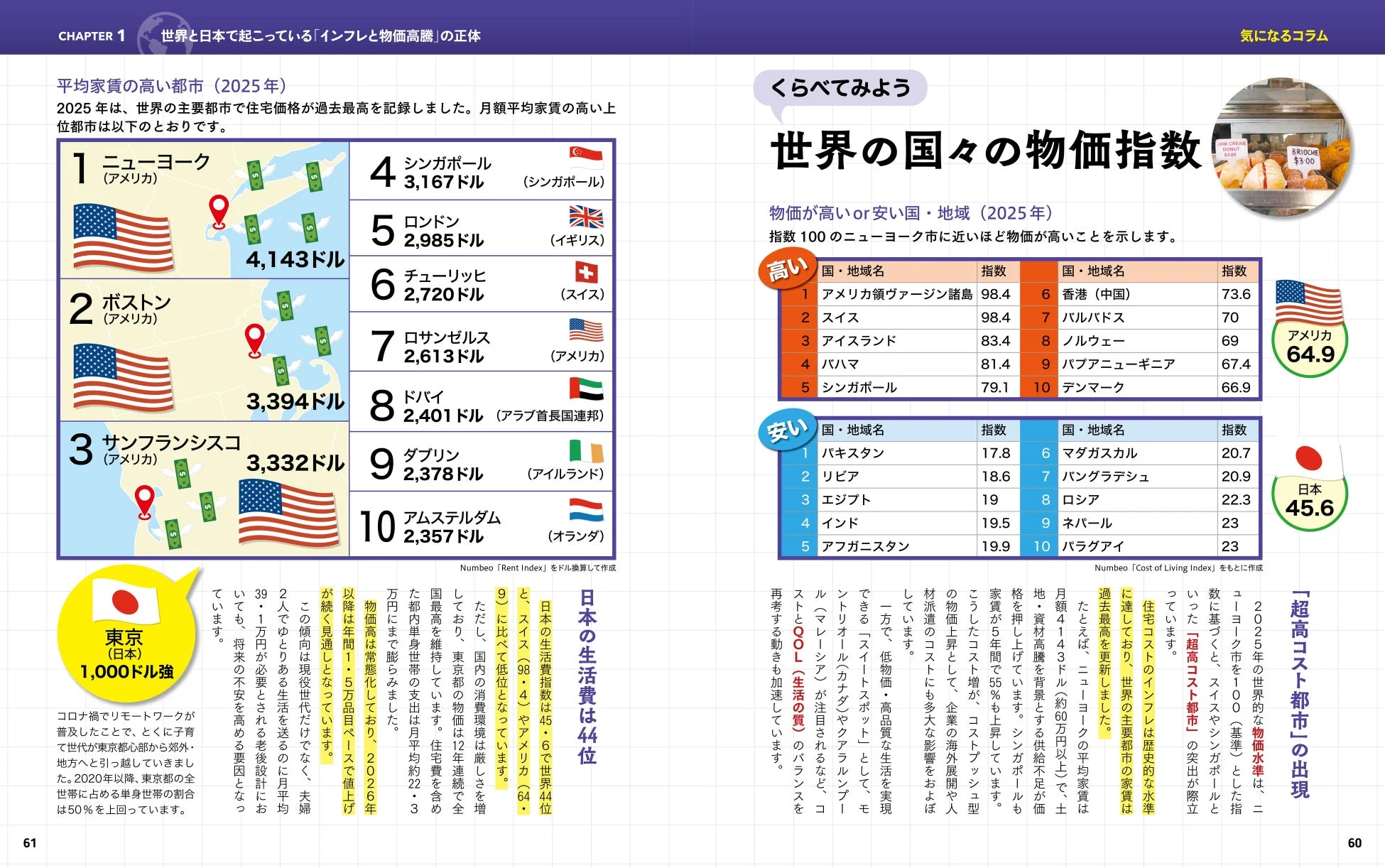Click the アフガニスタン table cell
1385x868 pixels.
(897, 546)
